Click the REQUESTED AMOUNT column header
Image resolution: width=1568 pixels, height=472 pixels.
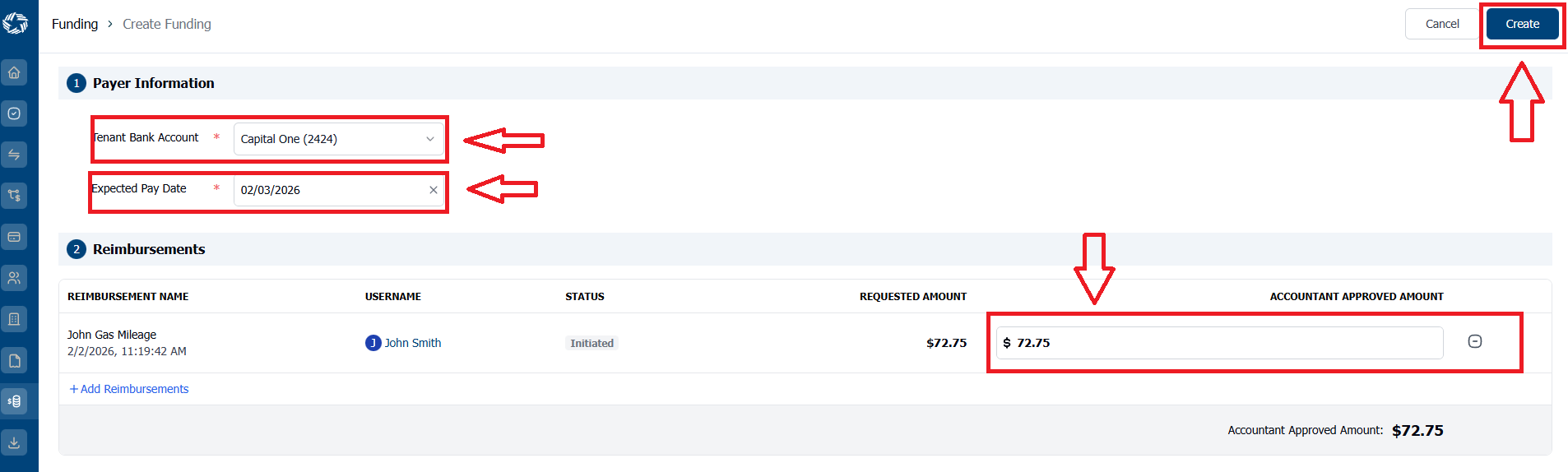click(913, 297)
